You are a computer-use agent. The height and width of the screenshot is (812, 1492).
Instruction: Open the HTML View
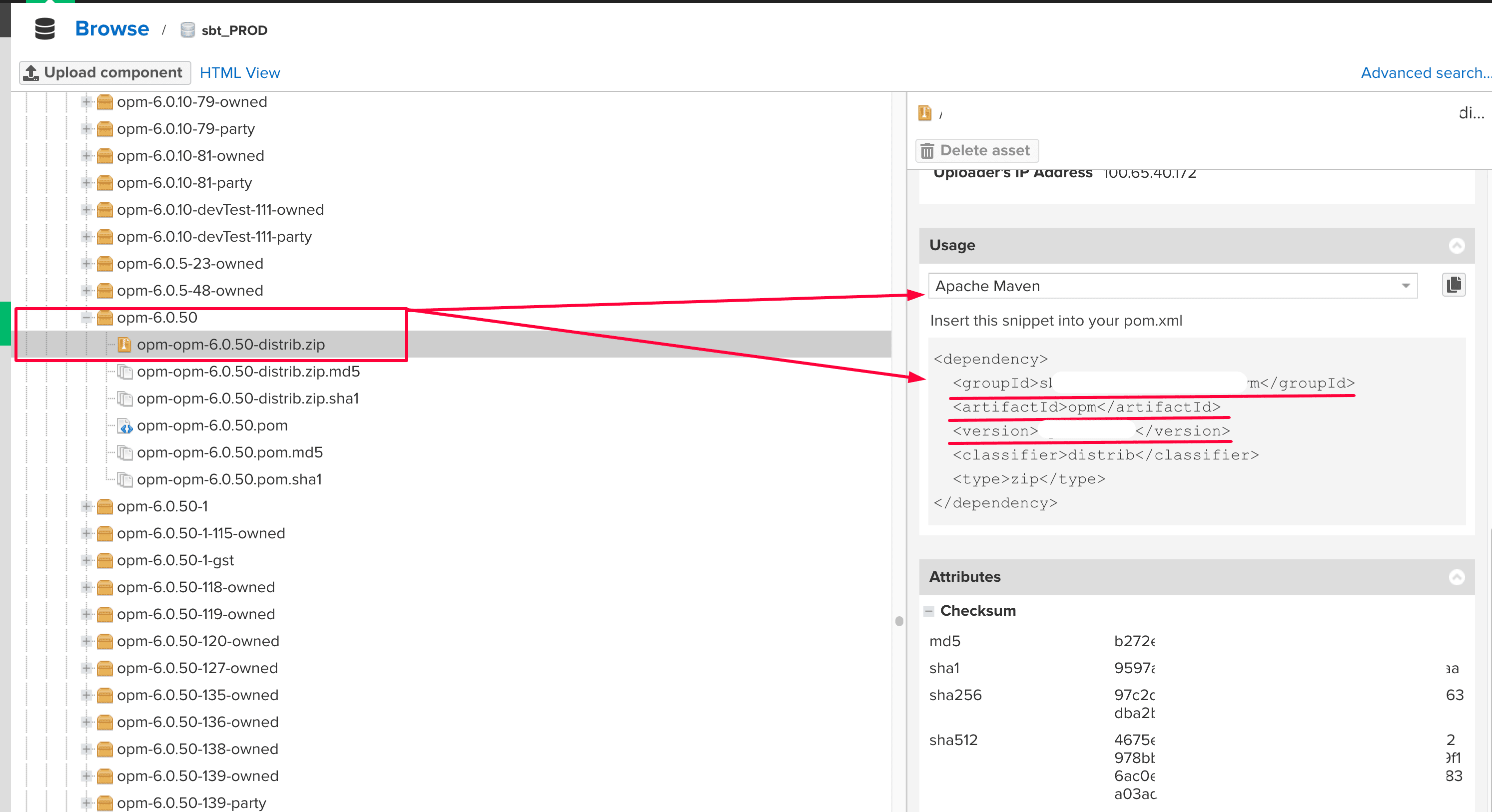pos(240,73)
